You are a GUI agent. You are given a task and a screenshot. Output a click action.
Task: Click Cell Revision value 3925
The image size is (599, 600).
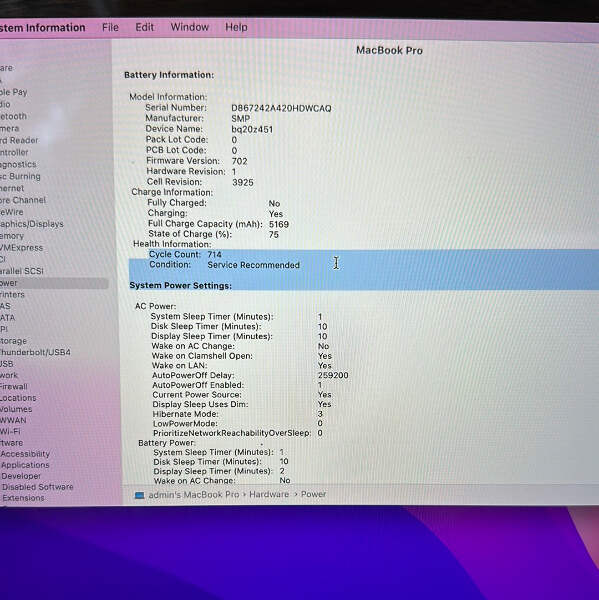tap(243, 183)
